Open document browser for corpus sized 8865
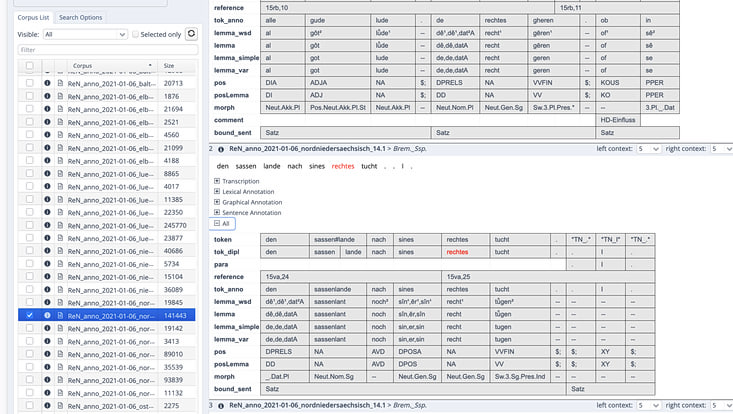This screenshot has width=733, height=414. click(60, 173)
